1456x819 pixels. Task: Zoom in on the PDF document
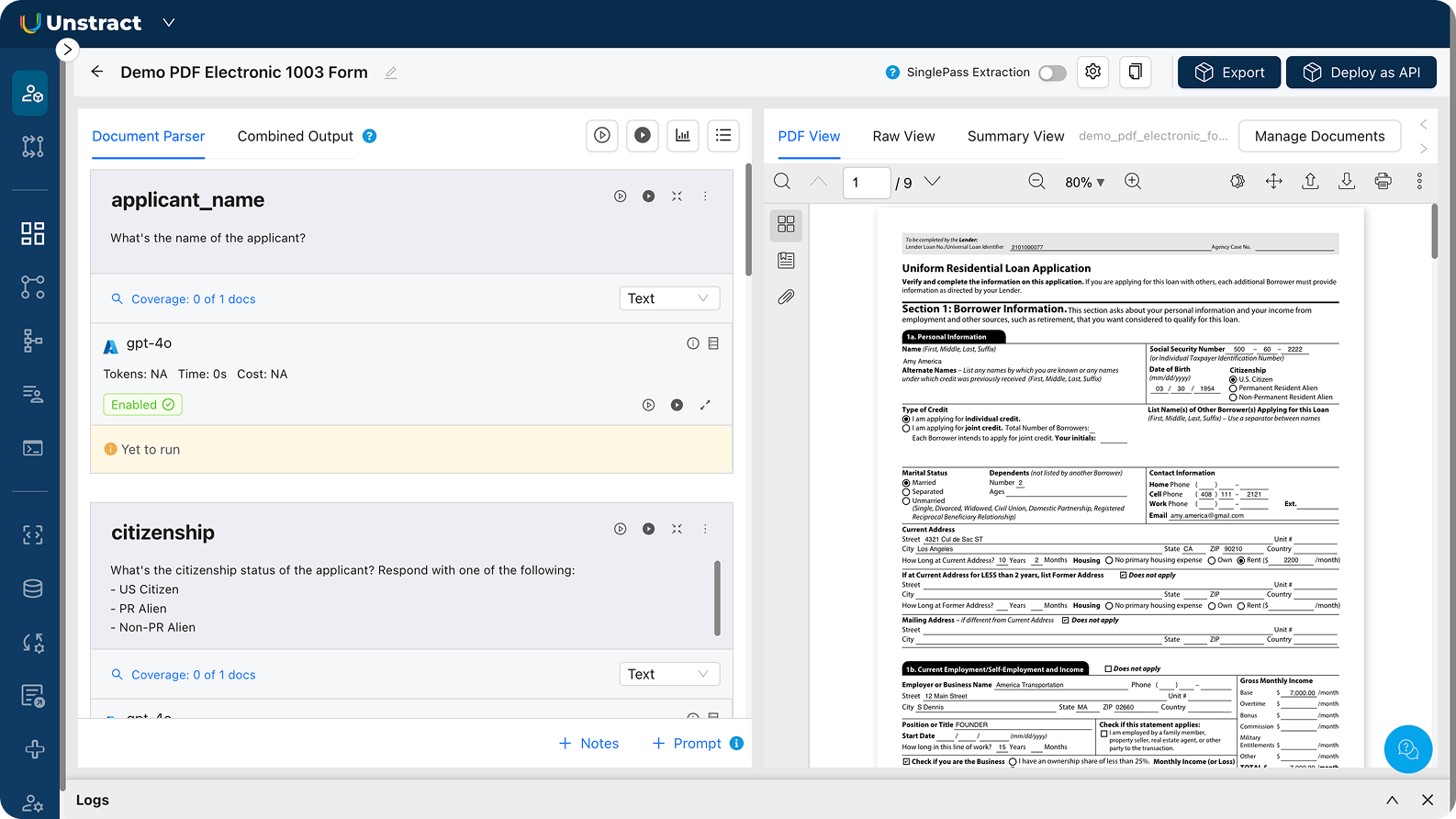[1133, 182]
